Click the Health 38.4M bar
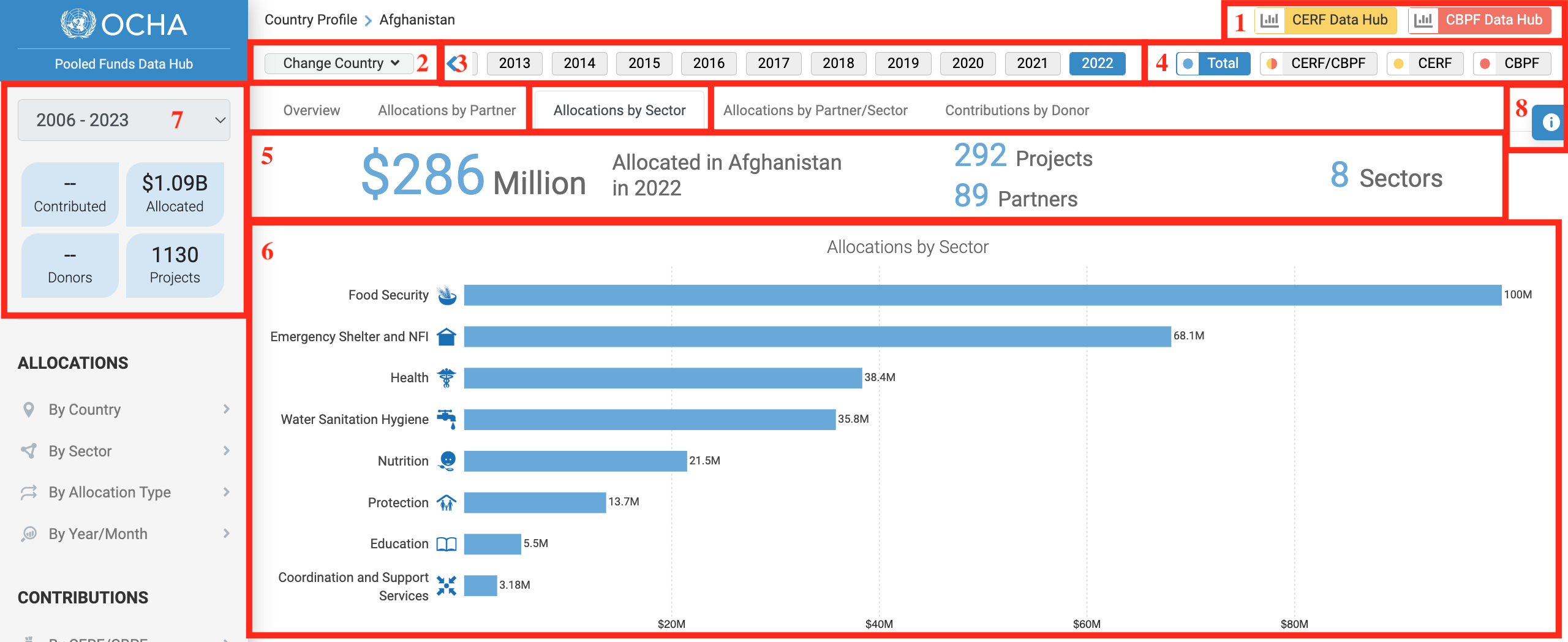Image resolution: width=1568 pixels, height=642 pixels. pos(663,378)
